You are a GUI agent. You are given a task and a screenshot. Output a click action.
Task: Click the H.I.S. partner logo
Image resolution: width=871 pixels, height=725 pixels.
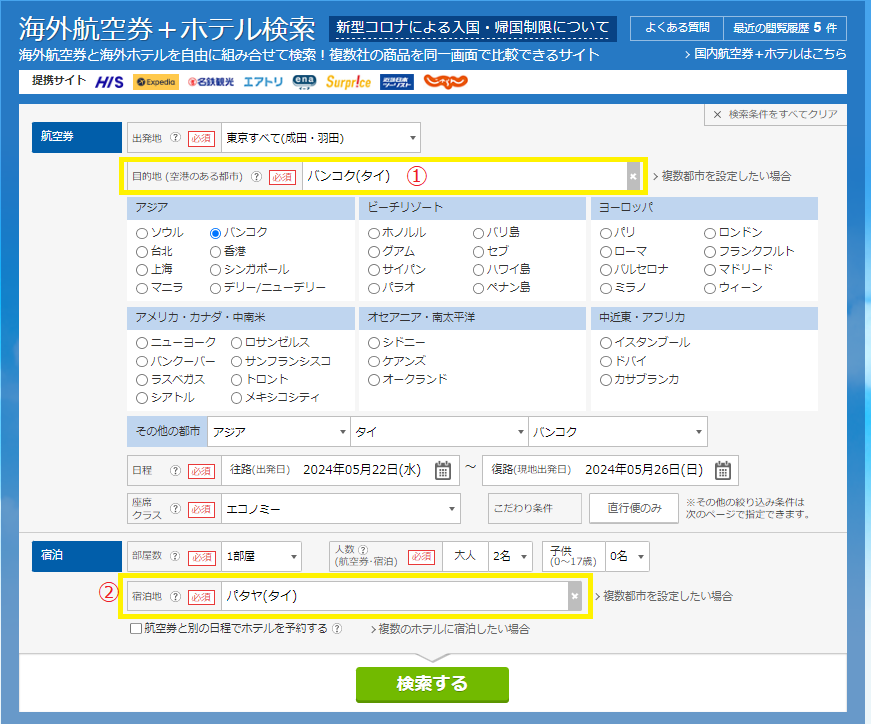pyautogui.click(x=109, y=82)
